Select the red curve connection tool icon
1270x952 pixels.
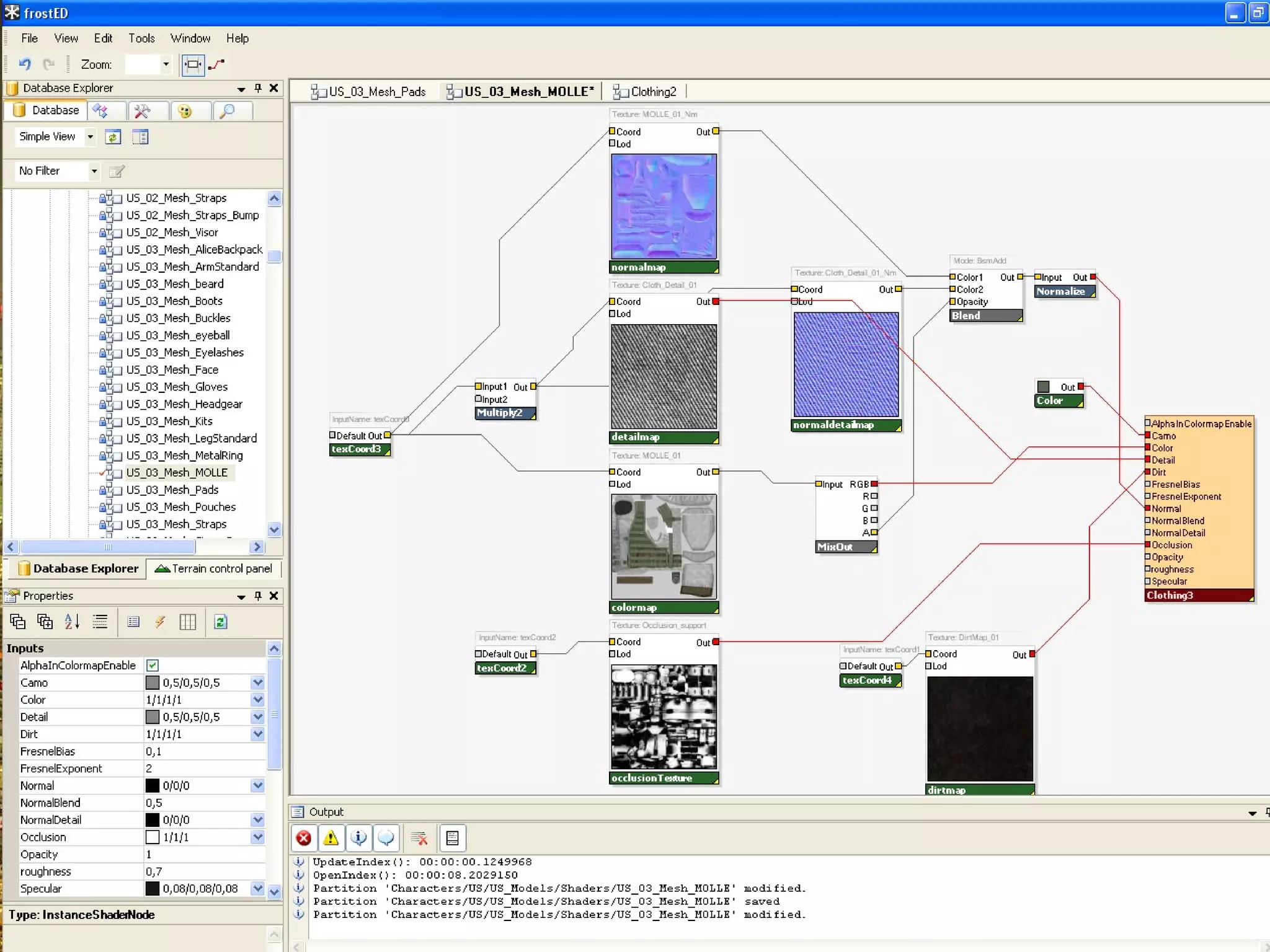pos(216,64)
